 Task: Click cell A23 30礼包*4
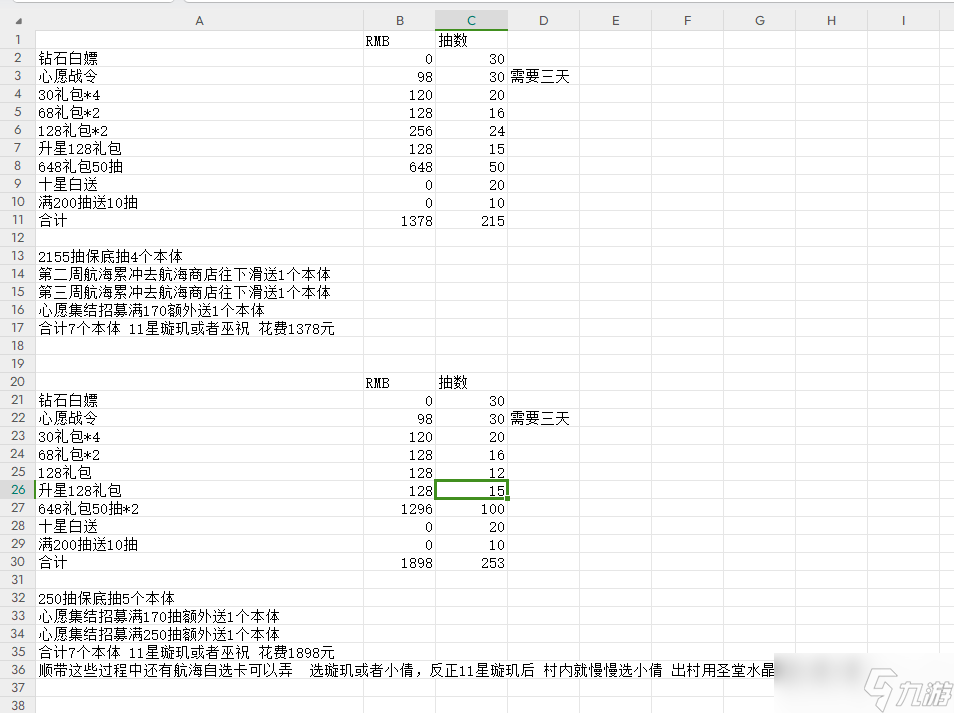coord(200,436)
